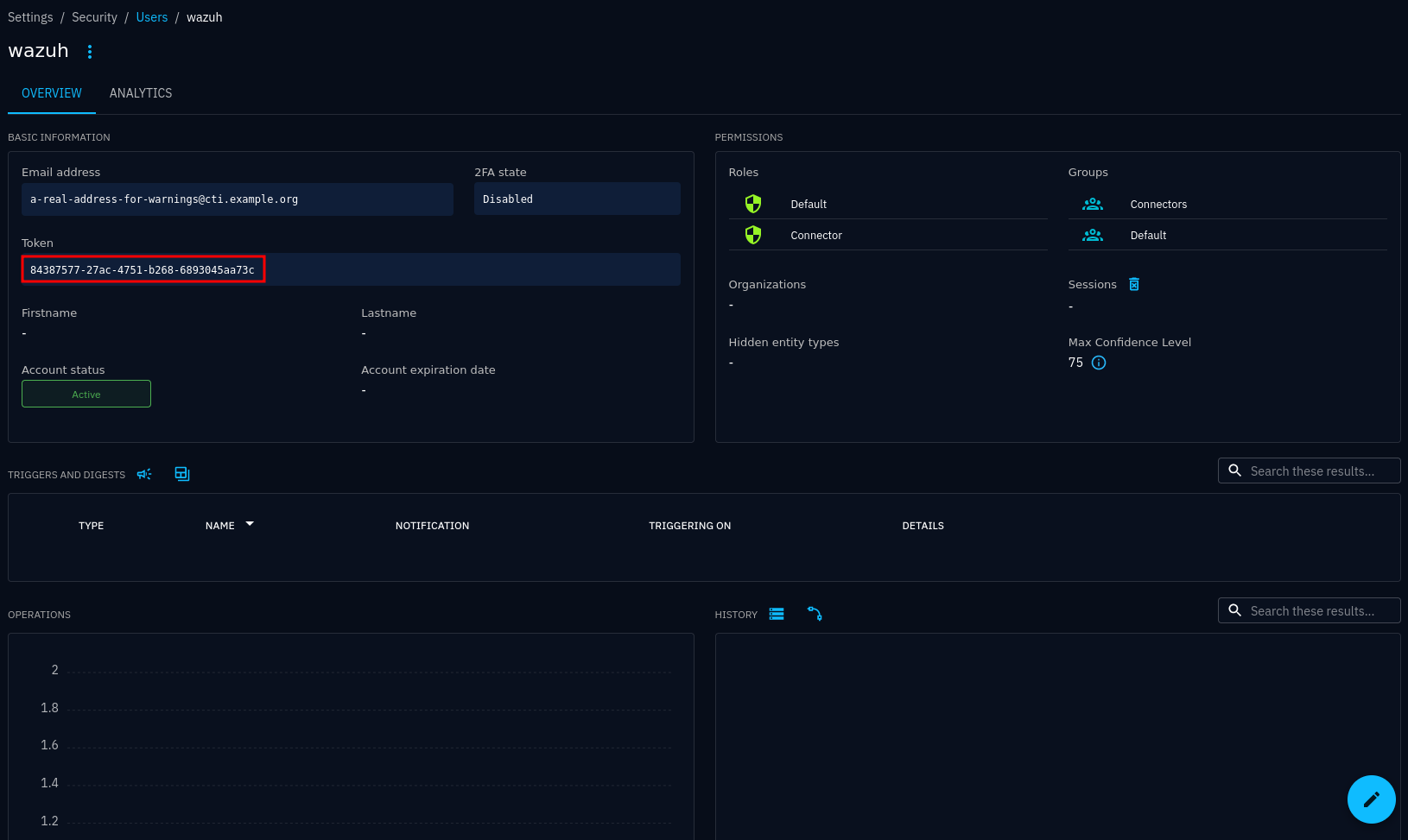Open the history relationships graph icon
Viewport: 1408px width, 840px height.
(x=815, y=614)
